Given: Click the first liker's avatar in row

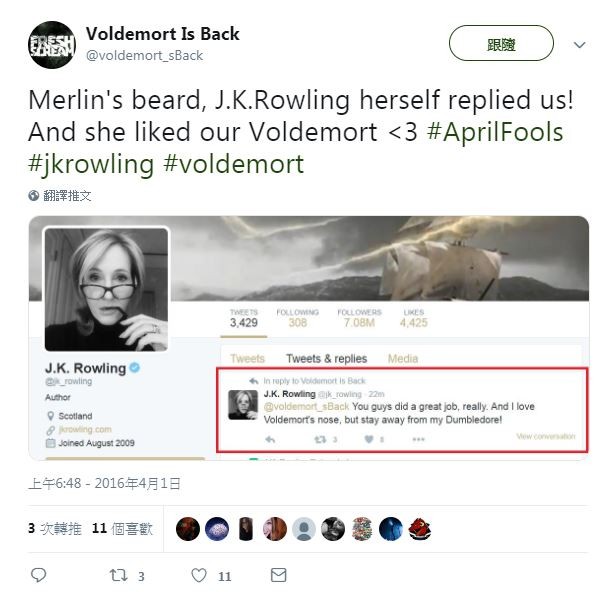Looking at the screenshot, I should [x=188, y=529].
